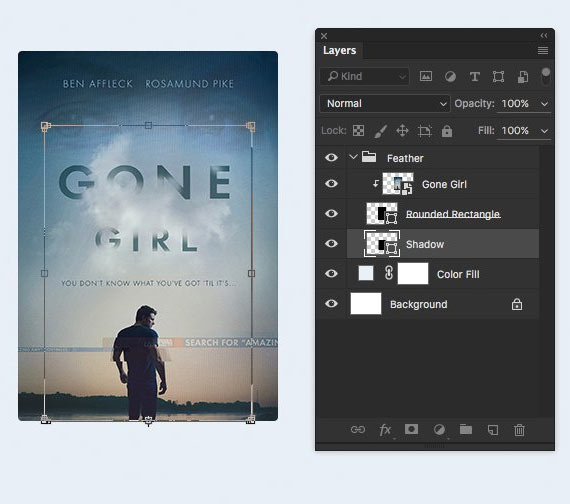Select the Color Fill layer name
The width and height of the screenshot is (570, 504).
pos(458,274)
